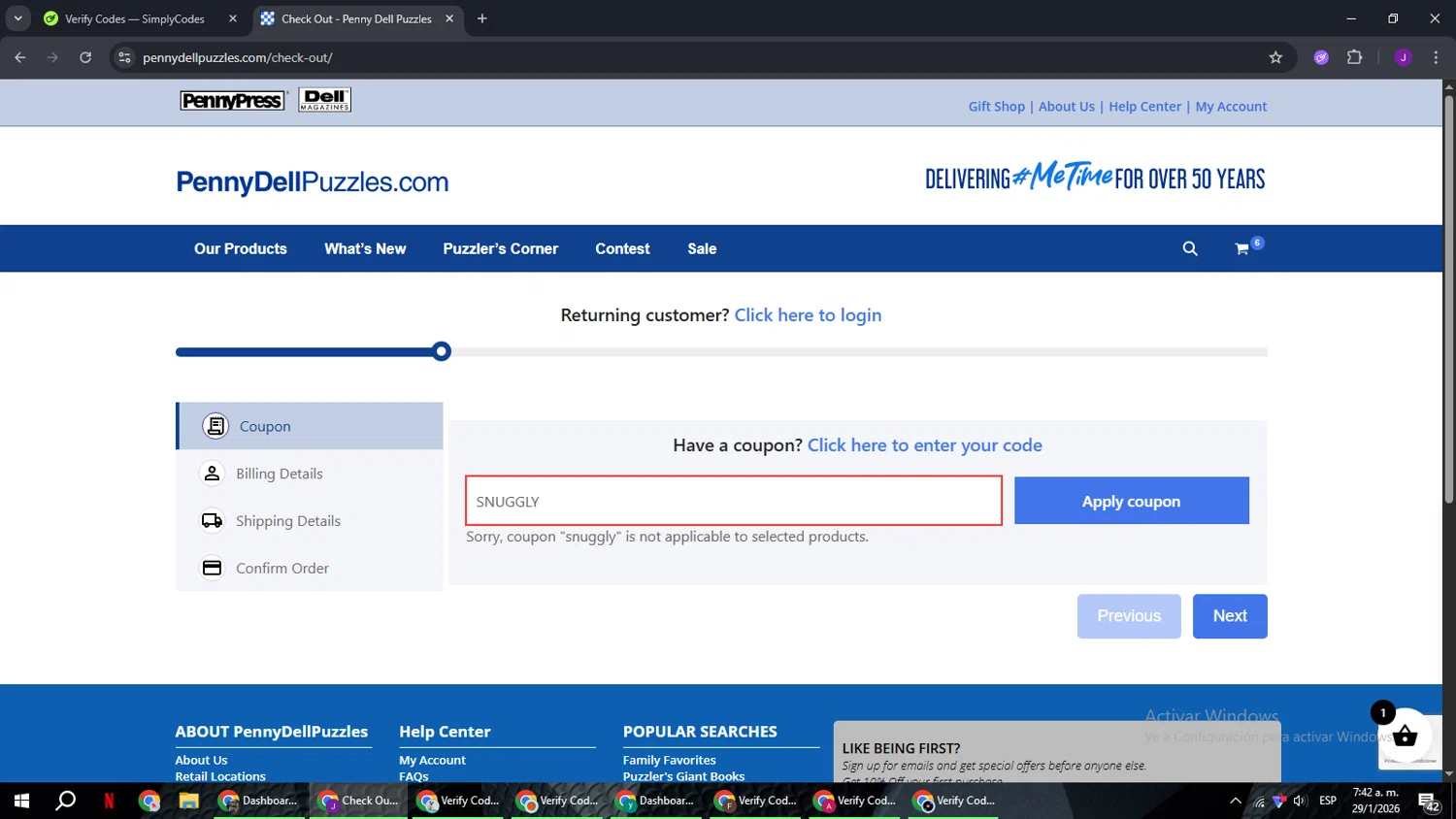
Task: View site information icon in address bar
Action: click(124, 57)
